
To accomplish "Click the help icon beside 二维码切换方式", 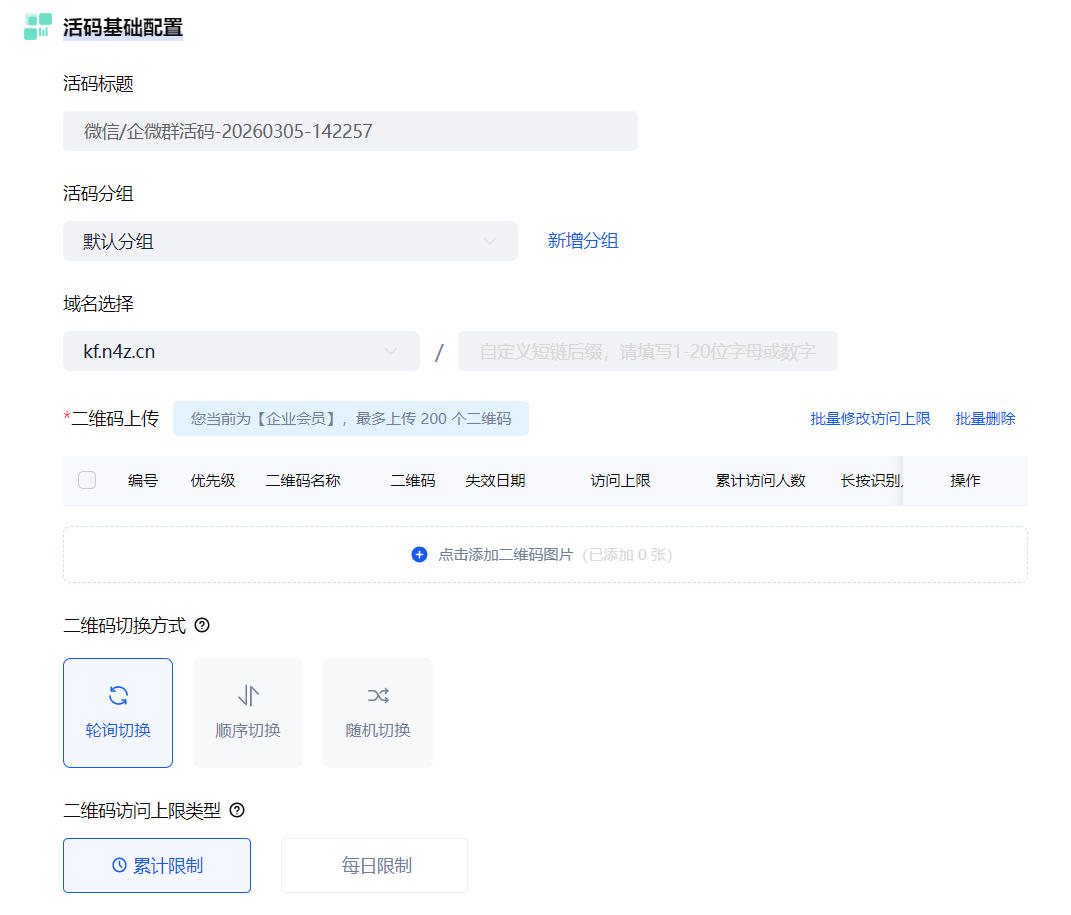I will [202, 626].
